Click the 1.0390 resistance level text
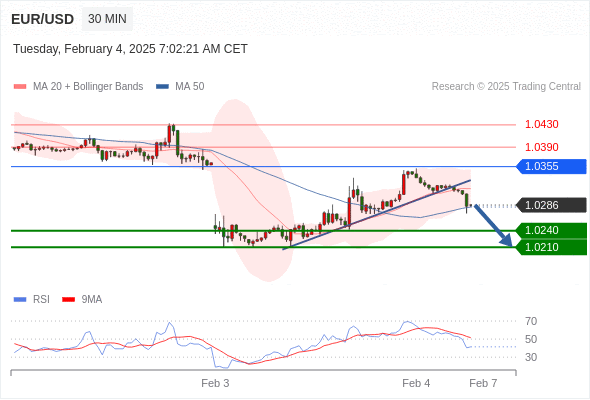Viewport: 590px width, 400px height. coord(541,147)
